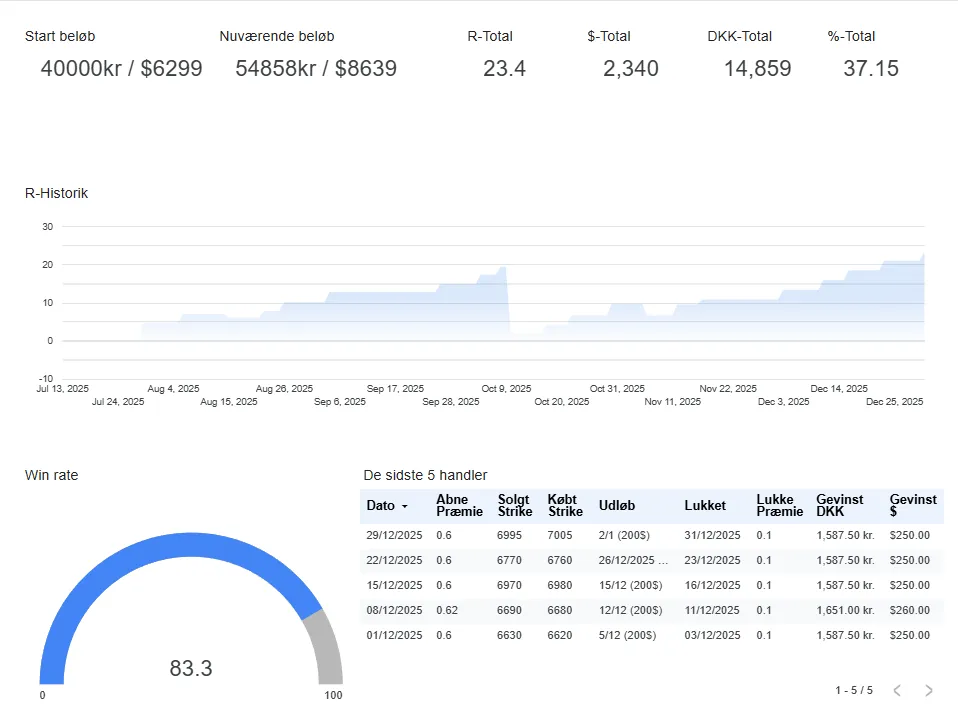Go to the previous table page arrow

[897, 690]
